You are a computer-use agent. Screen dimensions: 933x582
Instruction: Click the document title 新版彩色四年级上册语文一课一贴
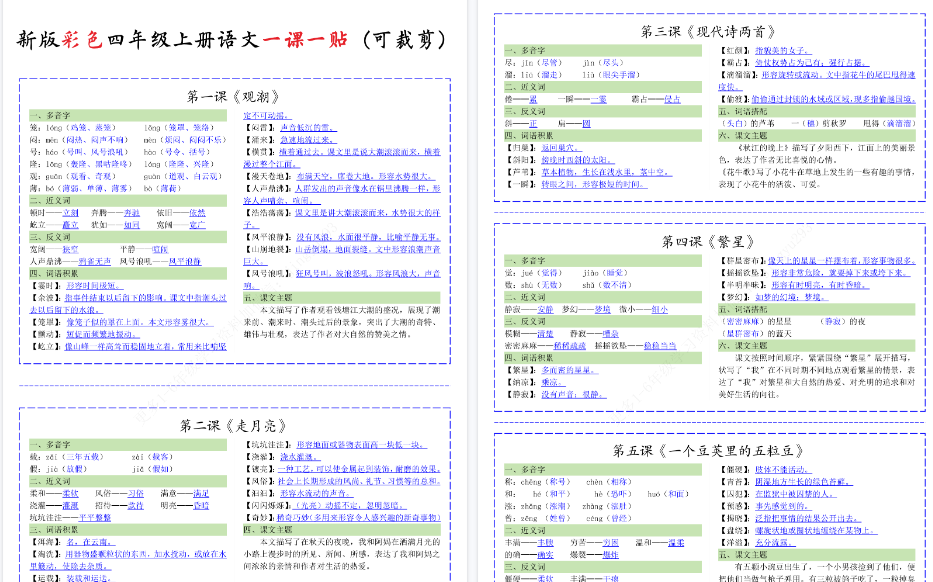233,36
